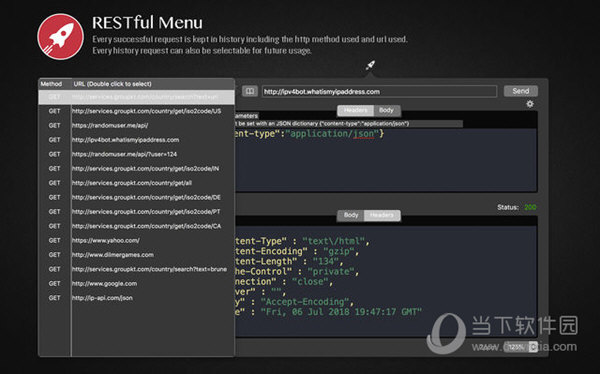Open settings with the gear icon

[x=530, y=104]
